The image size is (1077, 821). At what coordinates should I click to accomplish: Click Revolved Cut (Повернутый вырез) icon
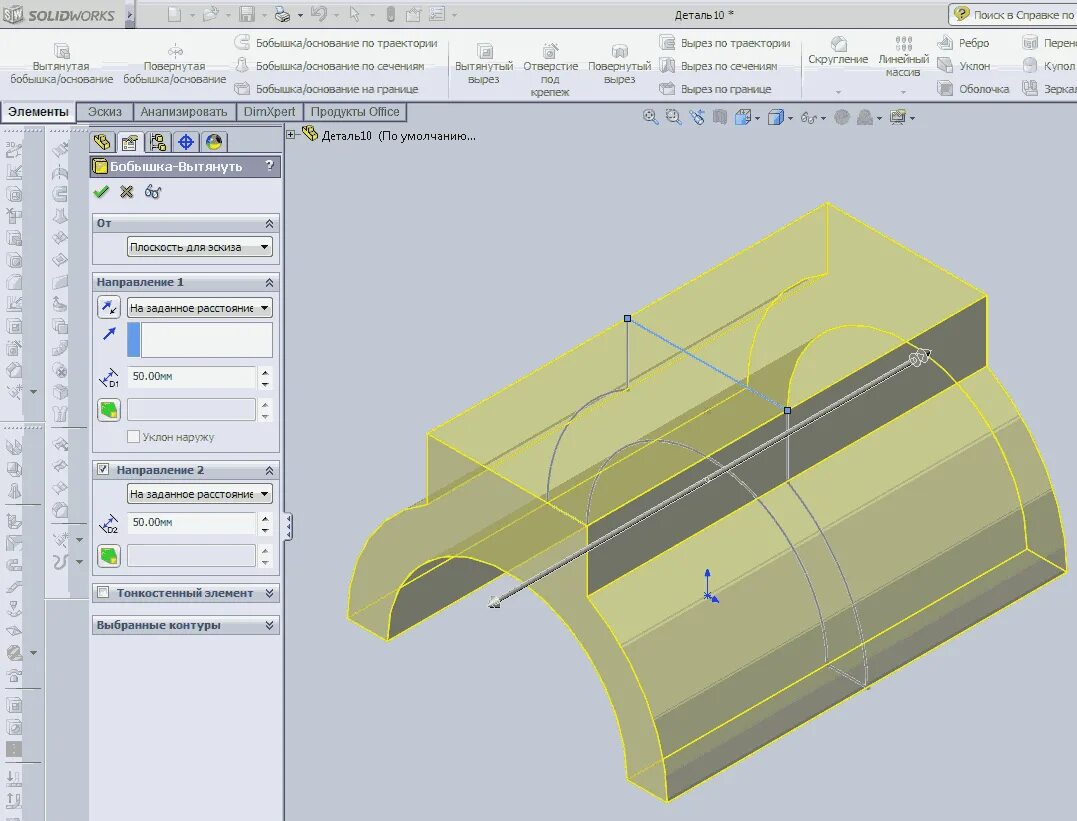tap(620, 50)
